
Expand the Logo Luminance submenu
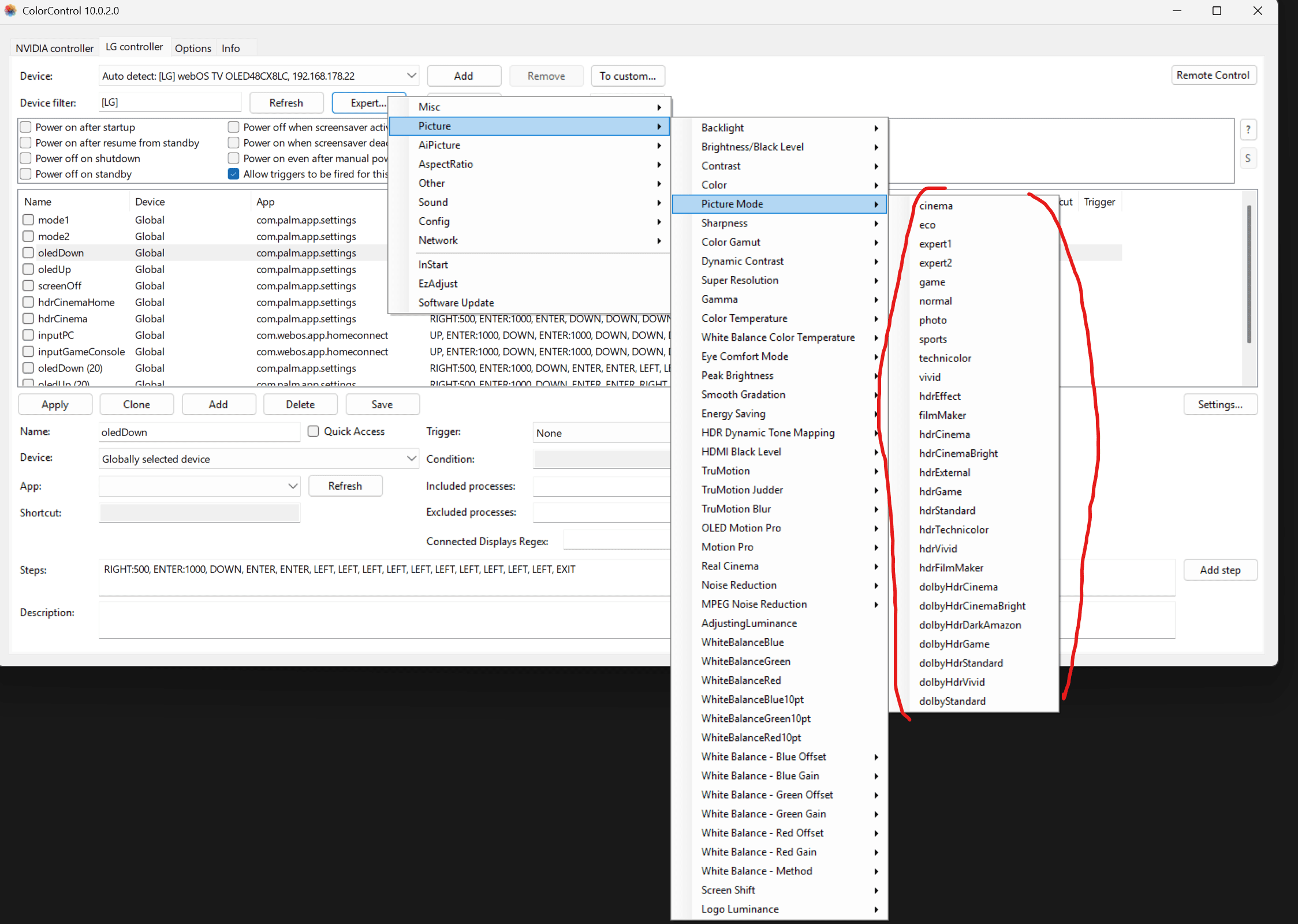pyautogui.click(x=779, y=909)
